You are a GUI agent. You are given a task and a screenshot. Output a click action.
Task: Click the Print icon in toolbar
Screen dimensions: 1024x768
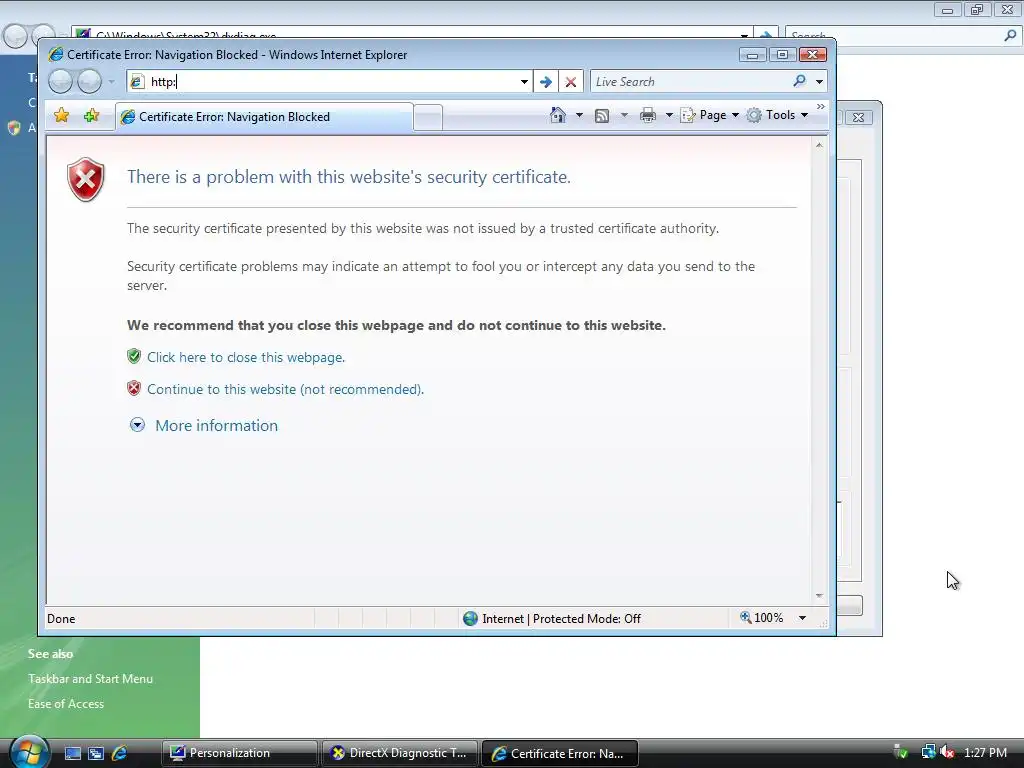[648, 116]
